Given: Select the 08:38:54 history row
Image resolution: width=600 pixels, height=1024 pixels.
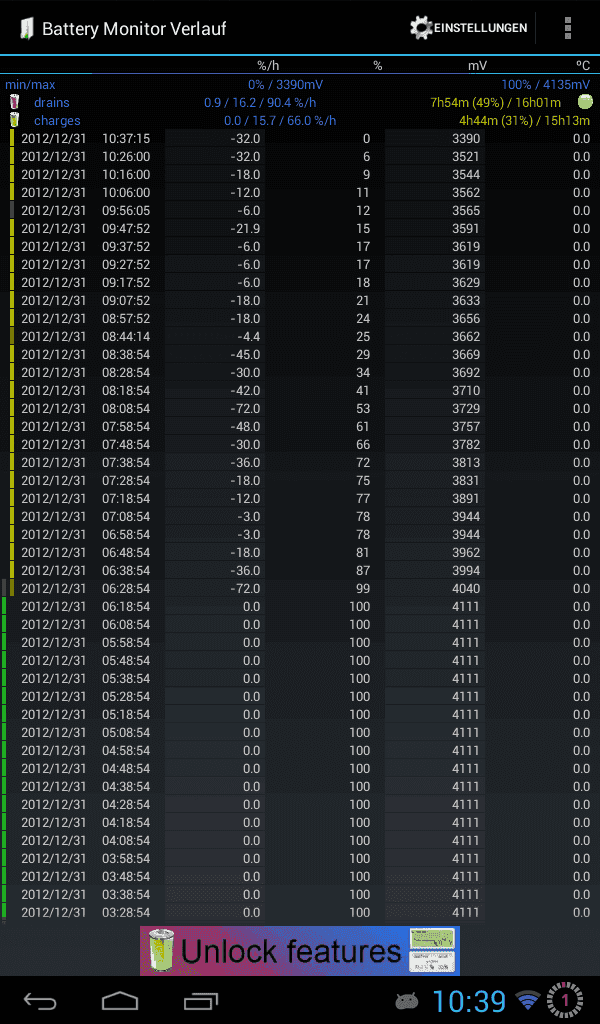Looking at the screenshot, I should point(300,355).
